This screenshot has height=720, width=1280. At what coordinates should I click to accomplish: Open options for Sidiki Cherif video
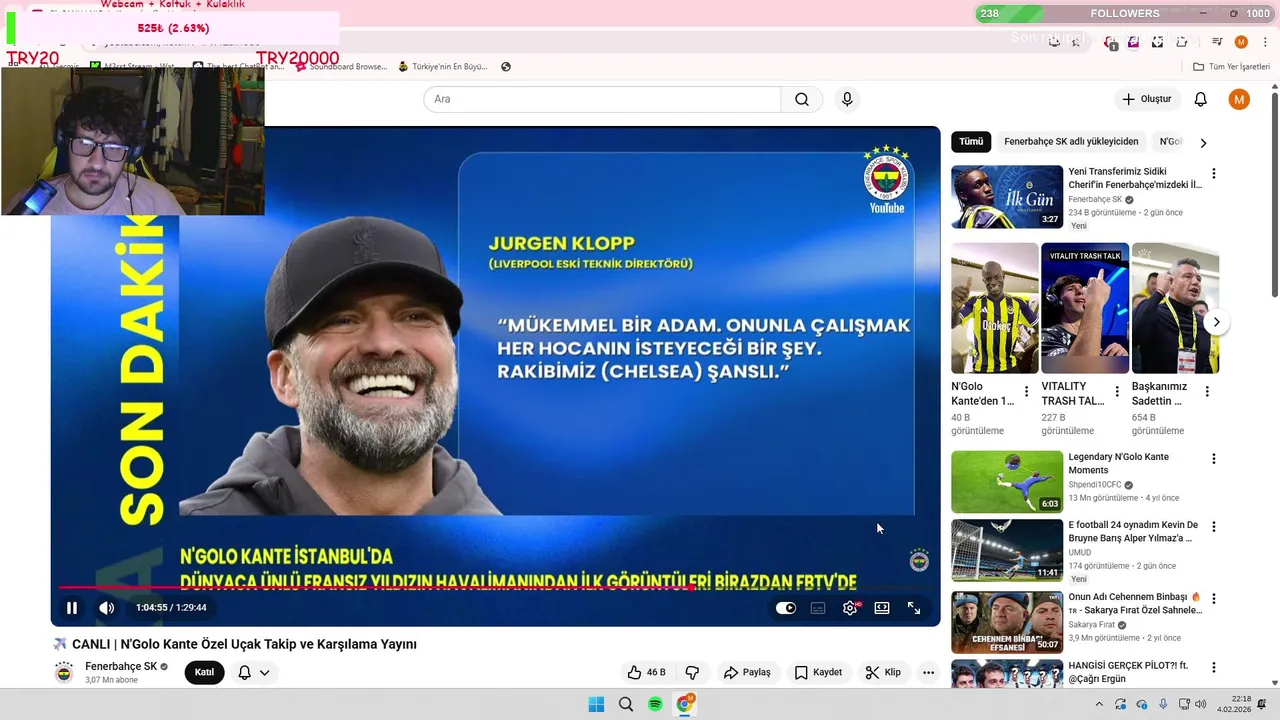coord(1214,173)
